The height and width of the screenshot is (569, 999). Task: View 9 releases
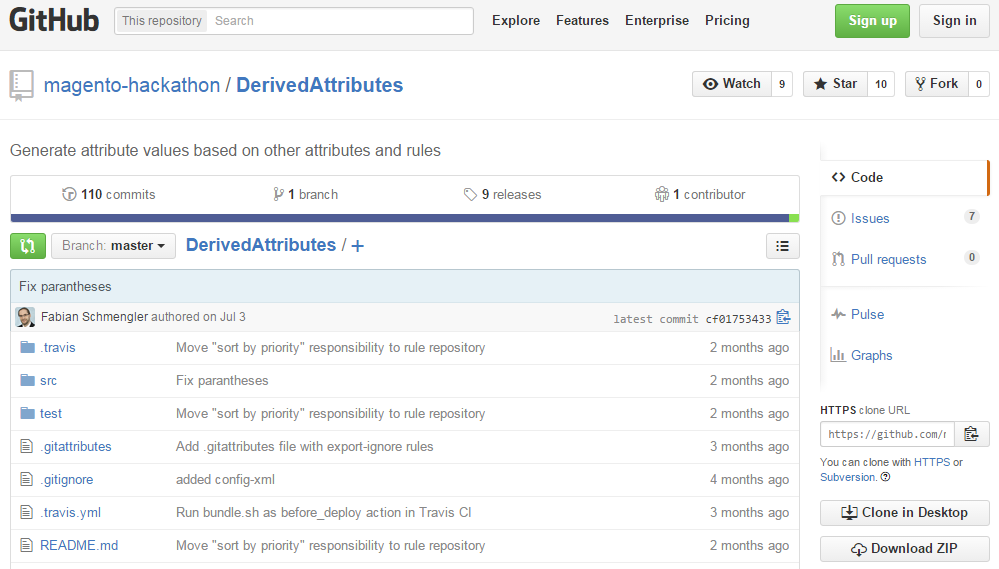point(503,194)
